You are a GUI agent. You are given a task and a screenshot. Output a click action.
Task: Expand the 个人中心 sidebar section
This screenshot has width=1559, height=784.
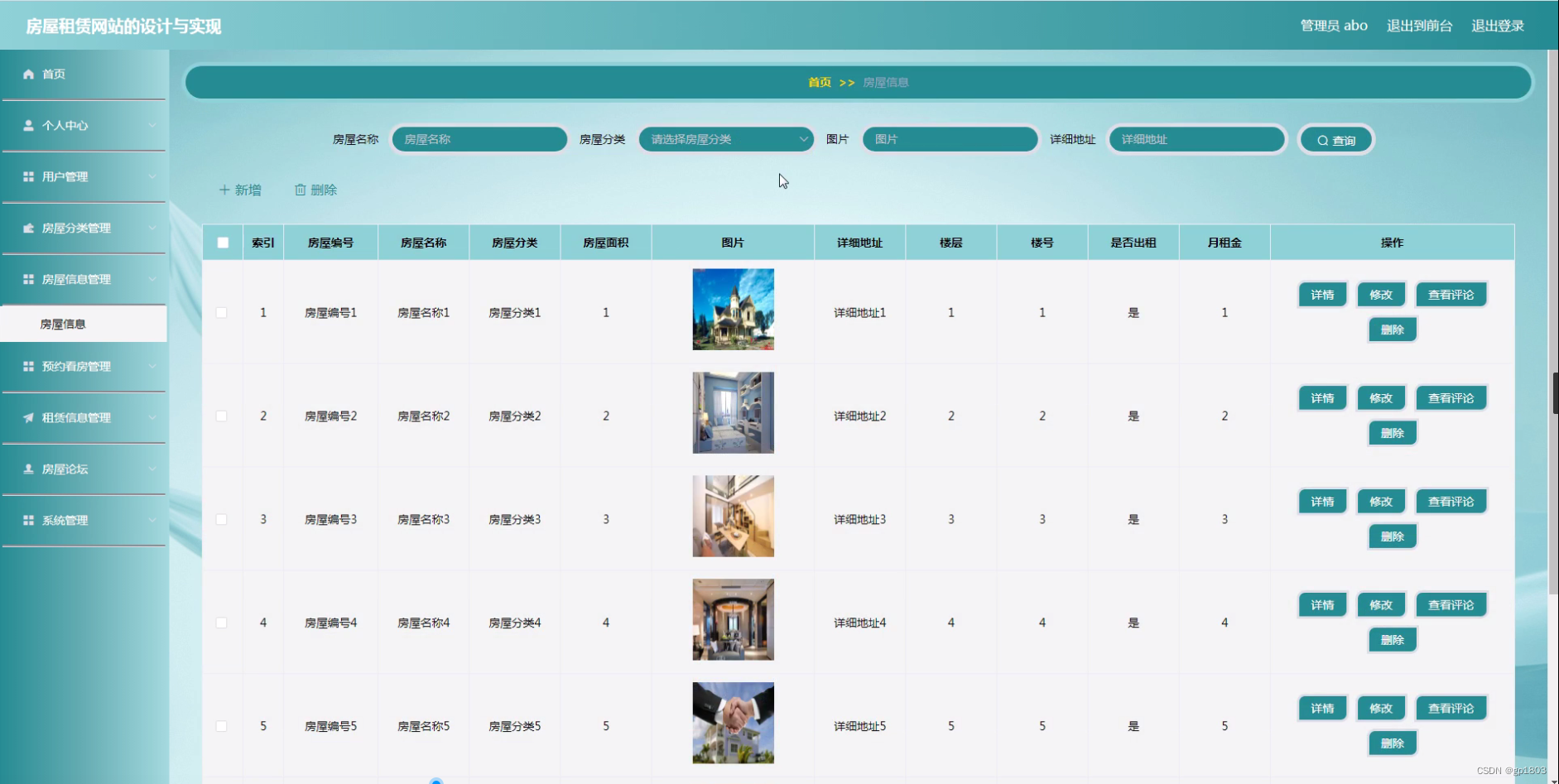point(83,125)
